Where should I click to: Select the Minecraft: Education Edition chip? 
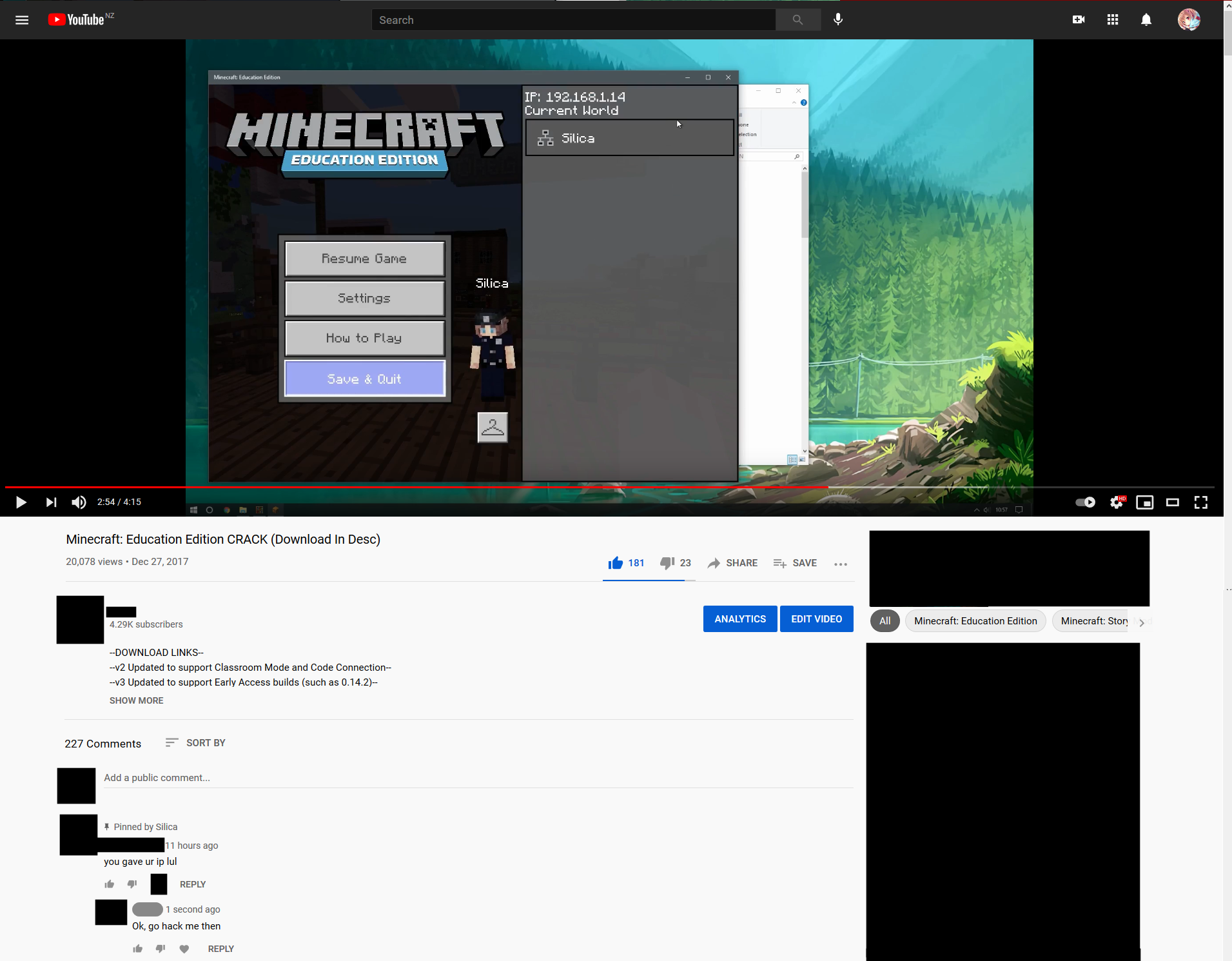click(x=974, y=620)
